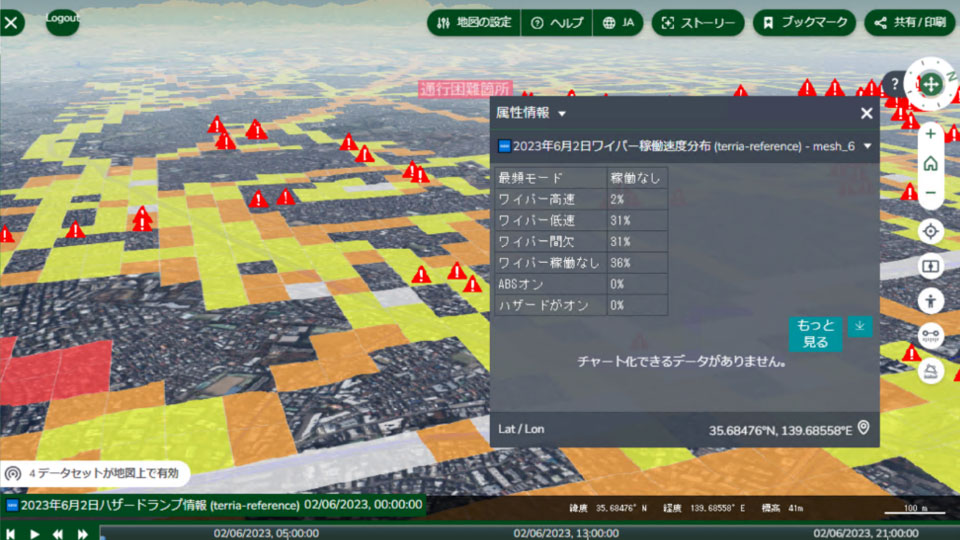Viewport: 960px width, 540px height.
Task: Select the ワイパー間欠 row
Action: 582,241
